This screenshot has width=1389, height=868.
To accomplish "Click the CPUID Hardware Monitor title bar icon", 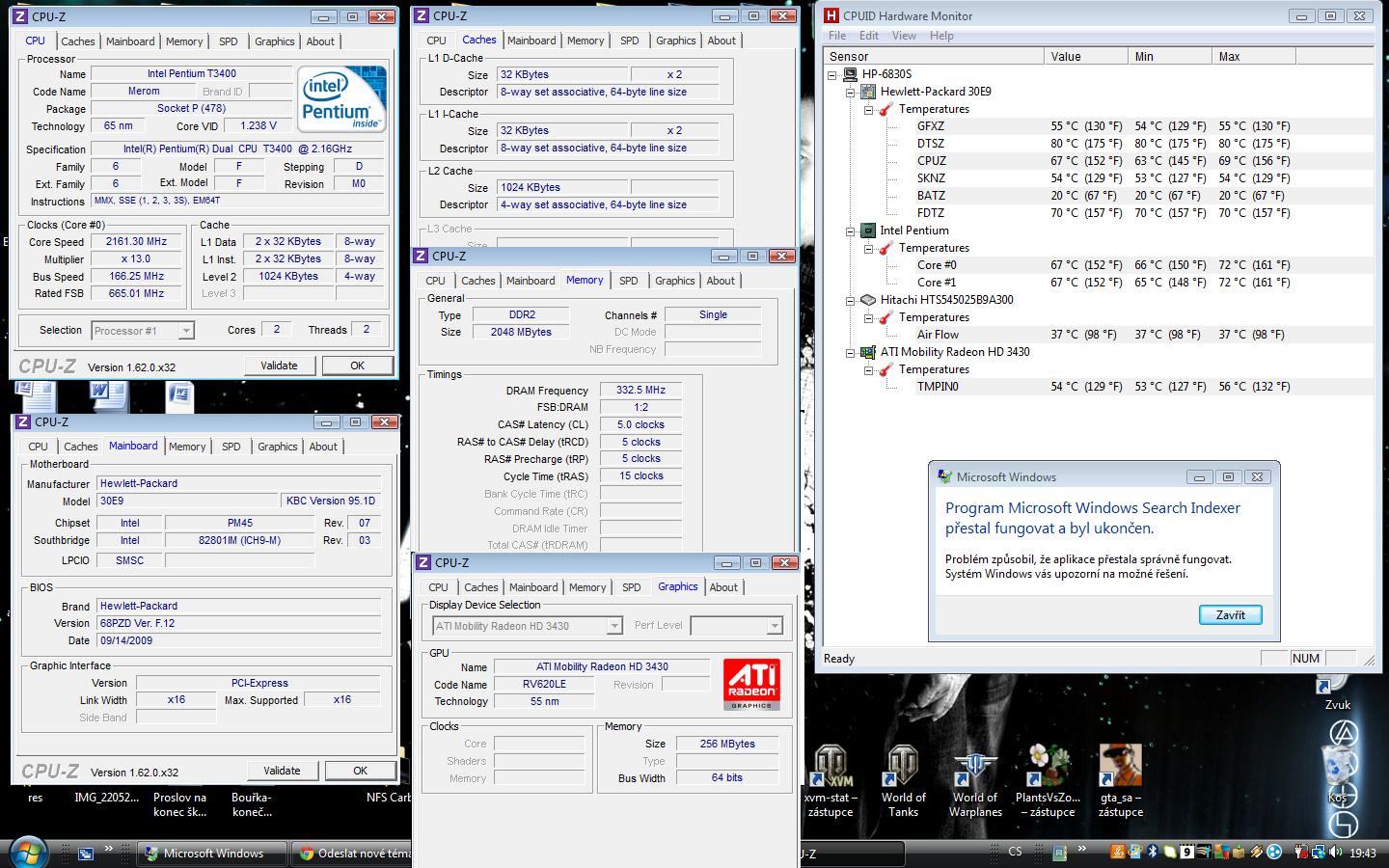I will point(831,15).
